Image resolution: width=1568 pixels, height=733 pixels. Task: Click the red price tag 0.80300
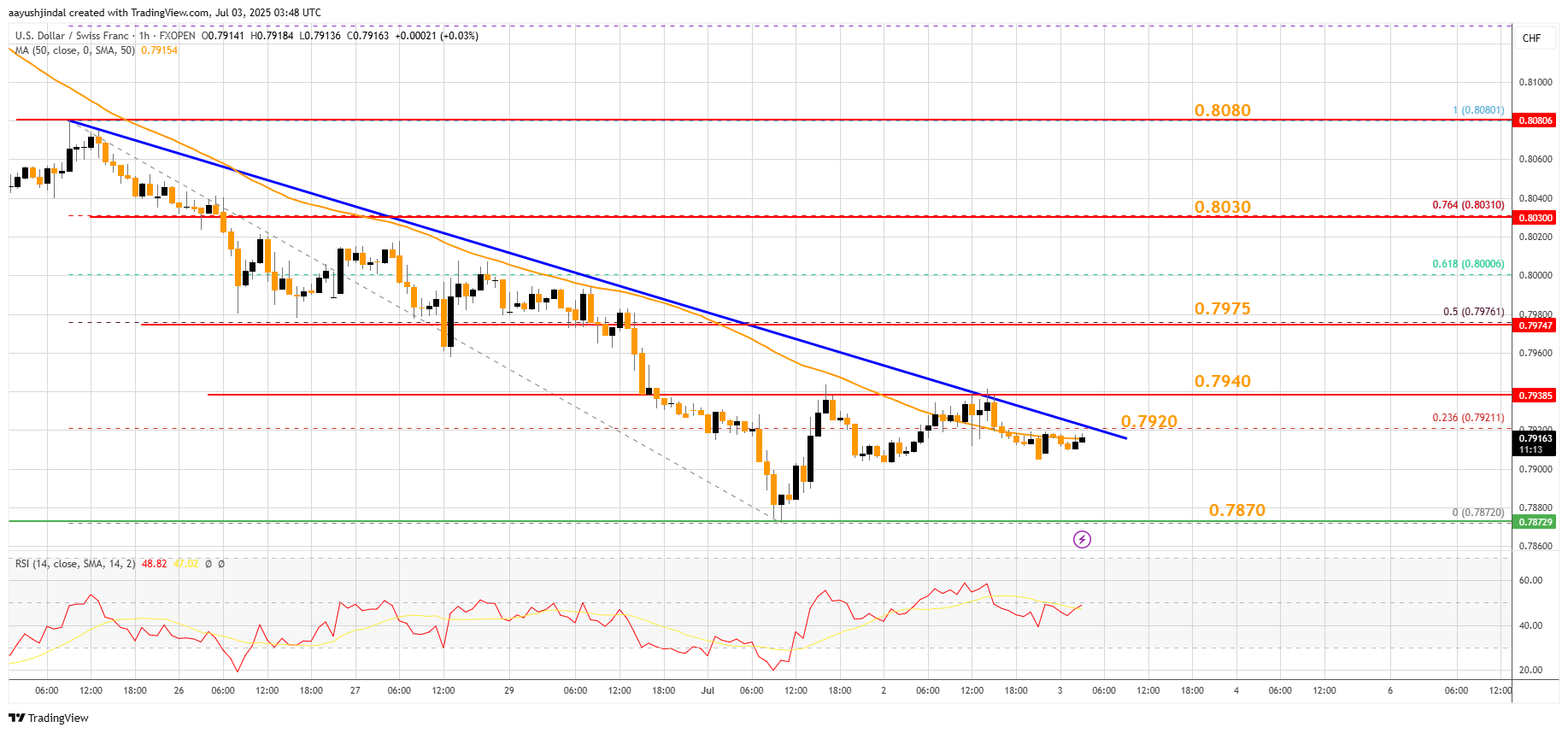click(x=1536, y=218)
